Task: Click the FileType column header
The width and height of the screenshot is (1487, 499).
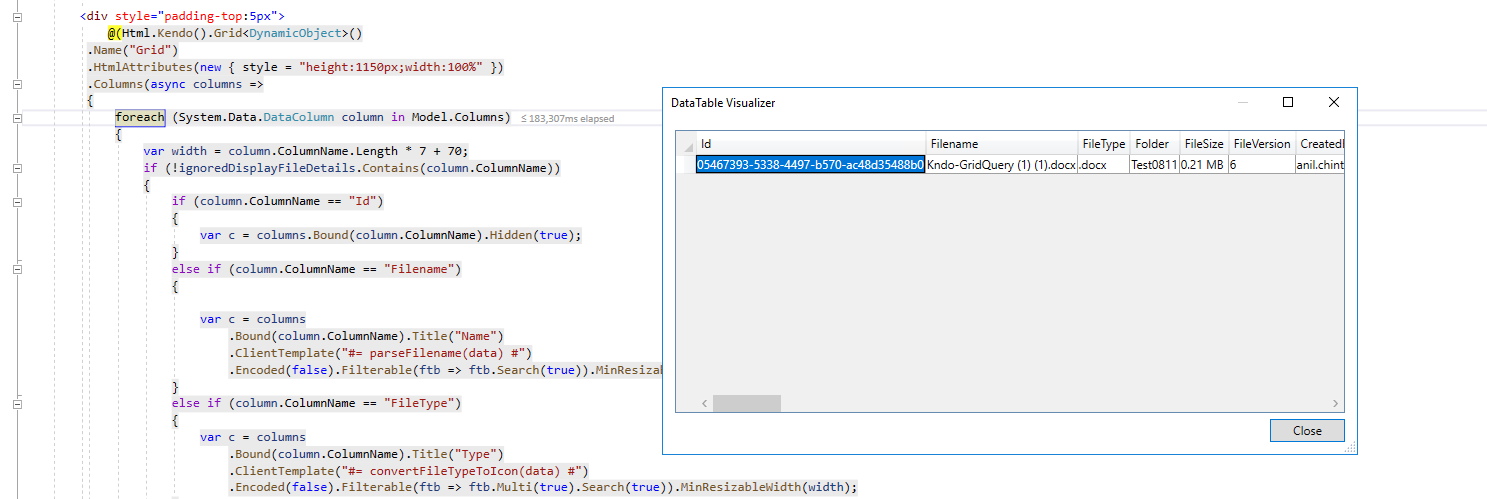Action: (1104, 144)
